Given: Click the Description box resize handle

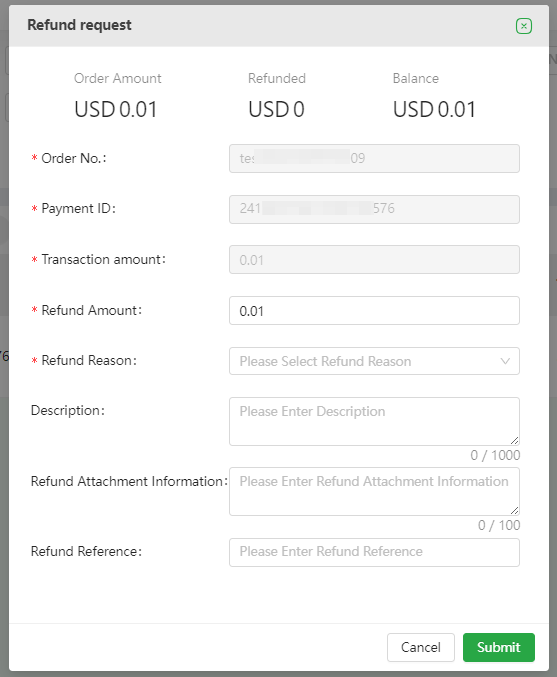Looking at the screenshot, I should pos(514,440).
